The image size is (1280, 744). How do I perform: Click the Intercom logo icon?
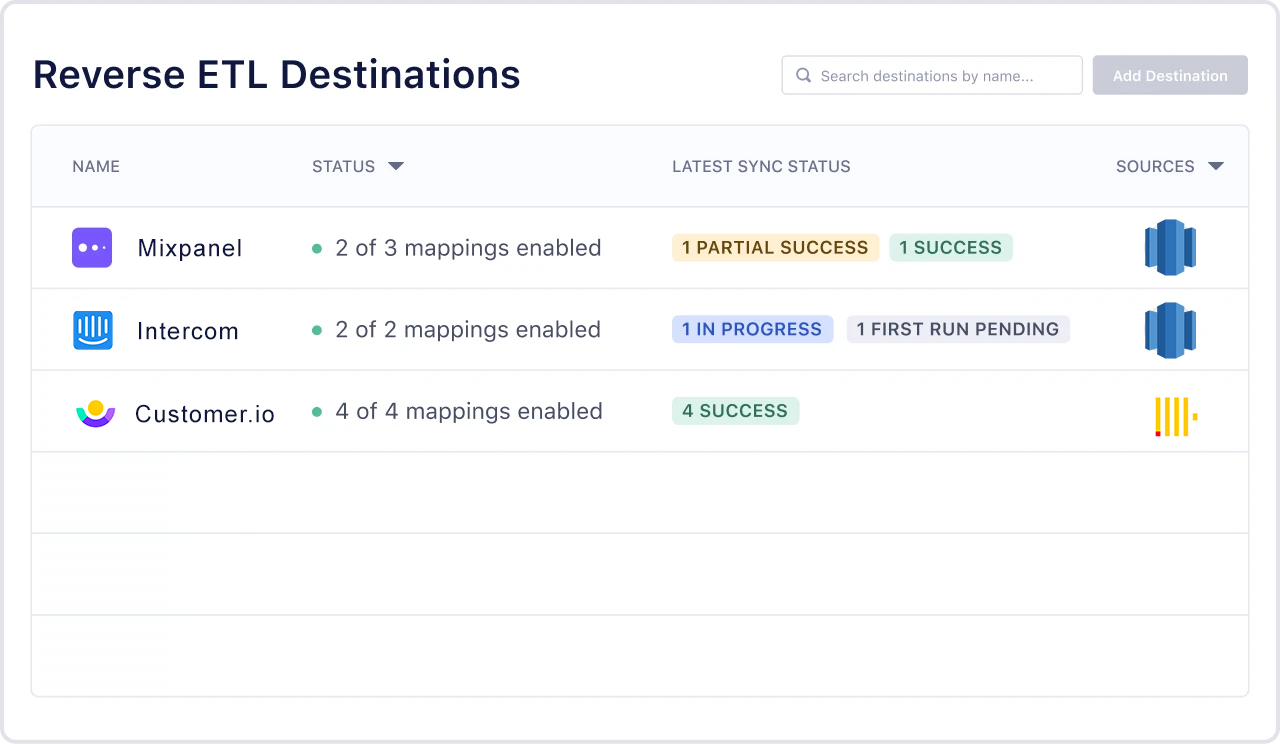93,330
